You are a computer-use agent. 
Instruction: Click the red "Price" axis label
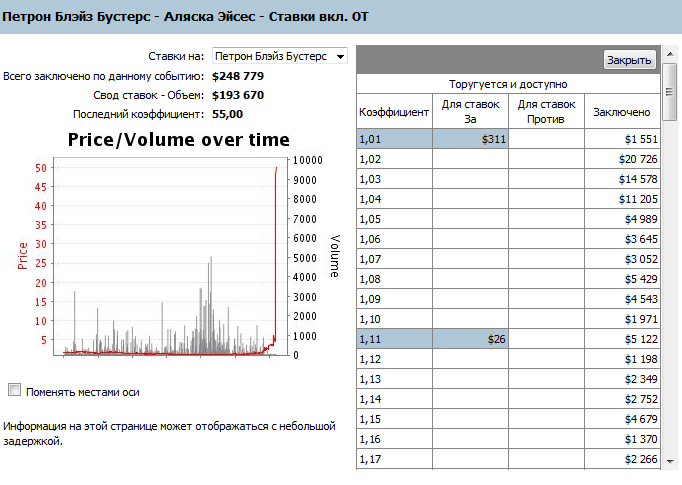pos(22,255)
